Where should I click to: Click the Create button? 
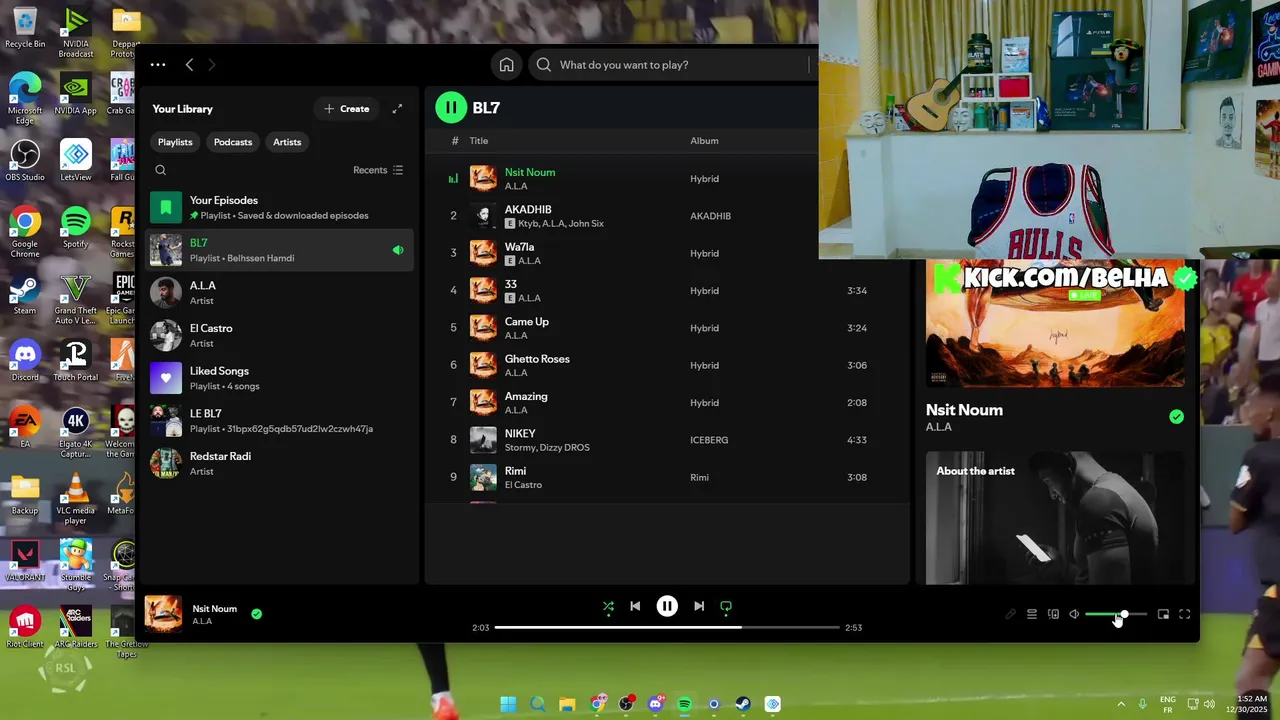(x=347, y=109)
